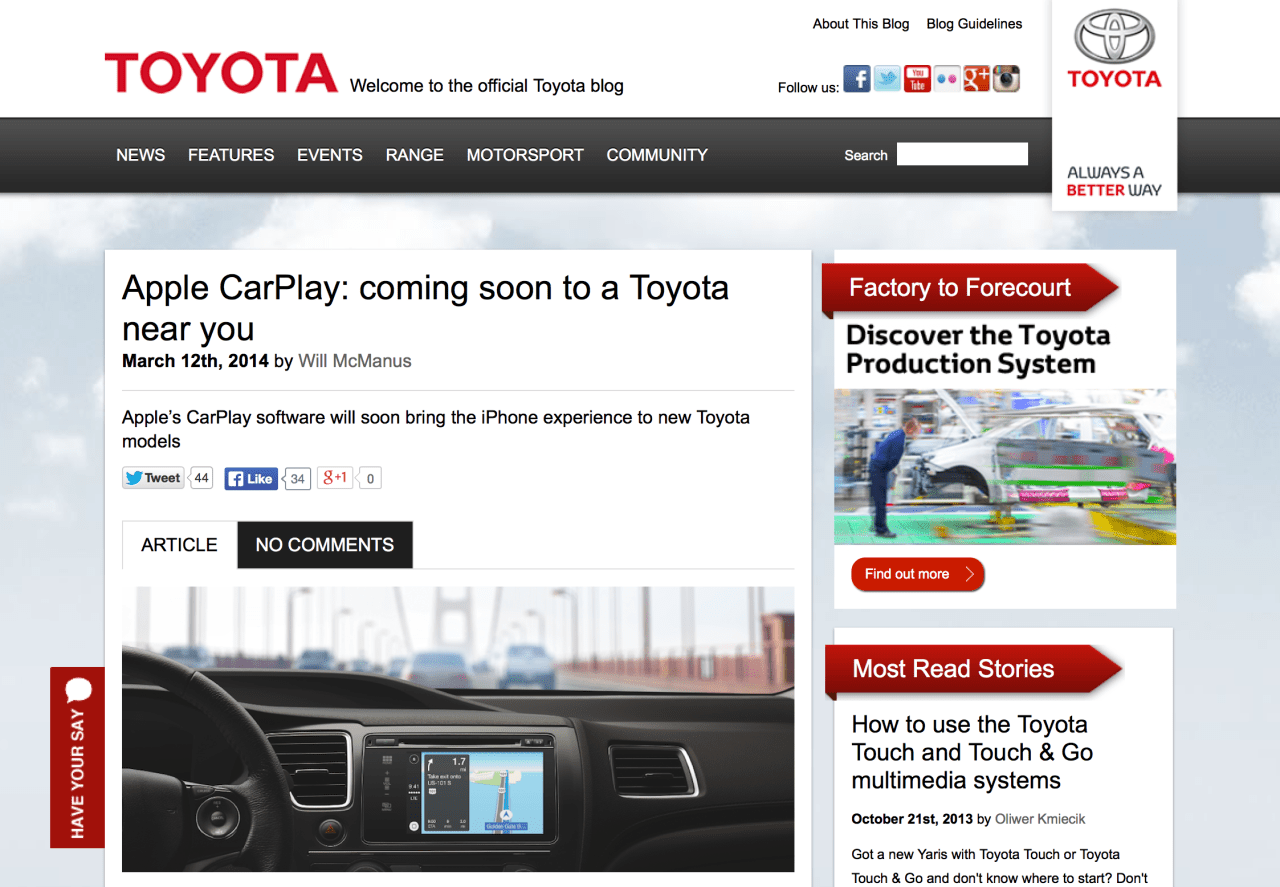This screenshot has width=1280, height=887.
Task: Open the Range menu
Action: point(415,155)
